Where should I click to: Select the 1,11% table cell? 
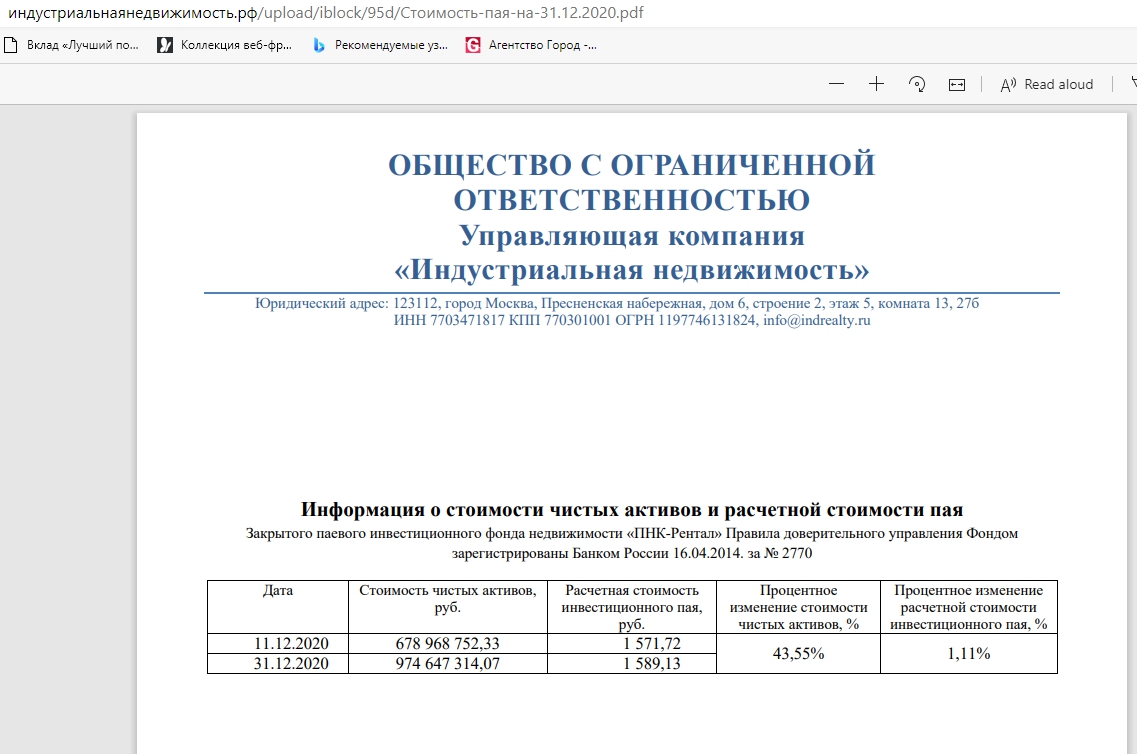(x=968, y=653)
